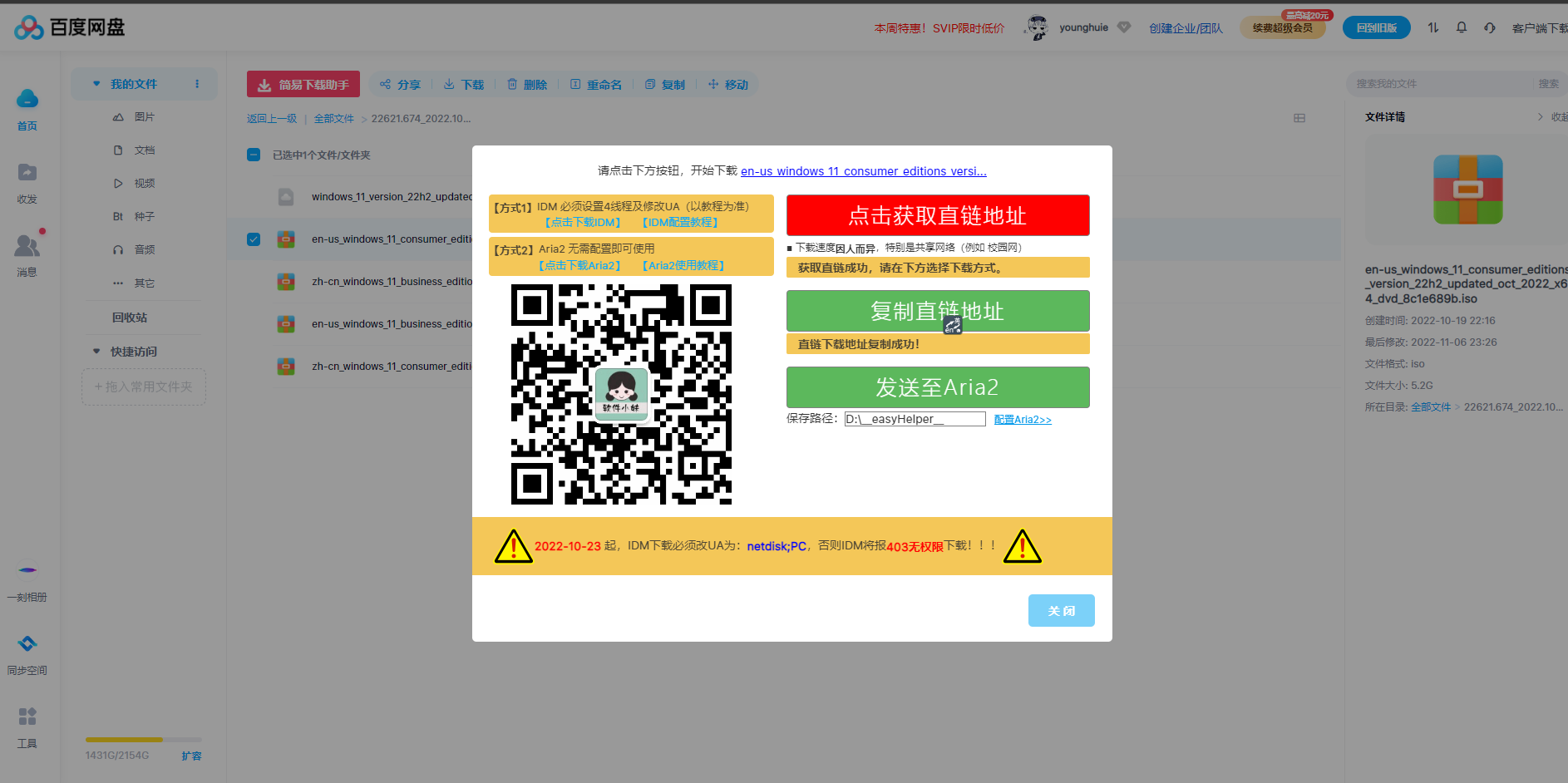Click the storage usage progress bar
This screenshot has width=1568, height=783.
(143, 739)
